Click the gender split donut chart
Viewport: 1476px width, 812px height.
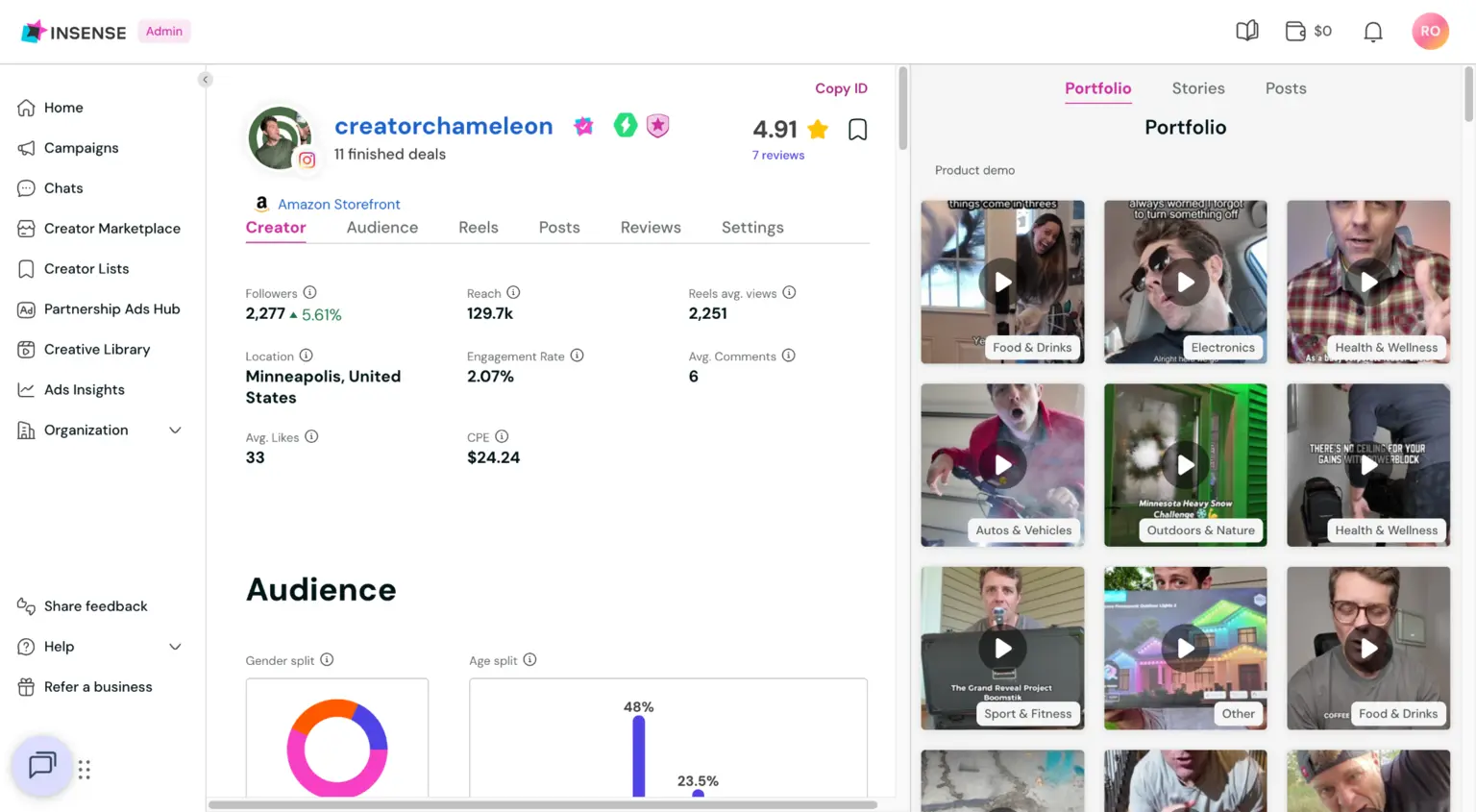pos(337,748)
